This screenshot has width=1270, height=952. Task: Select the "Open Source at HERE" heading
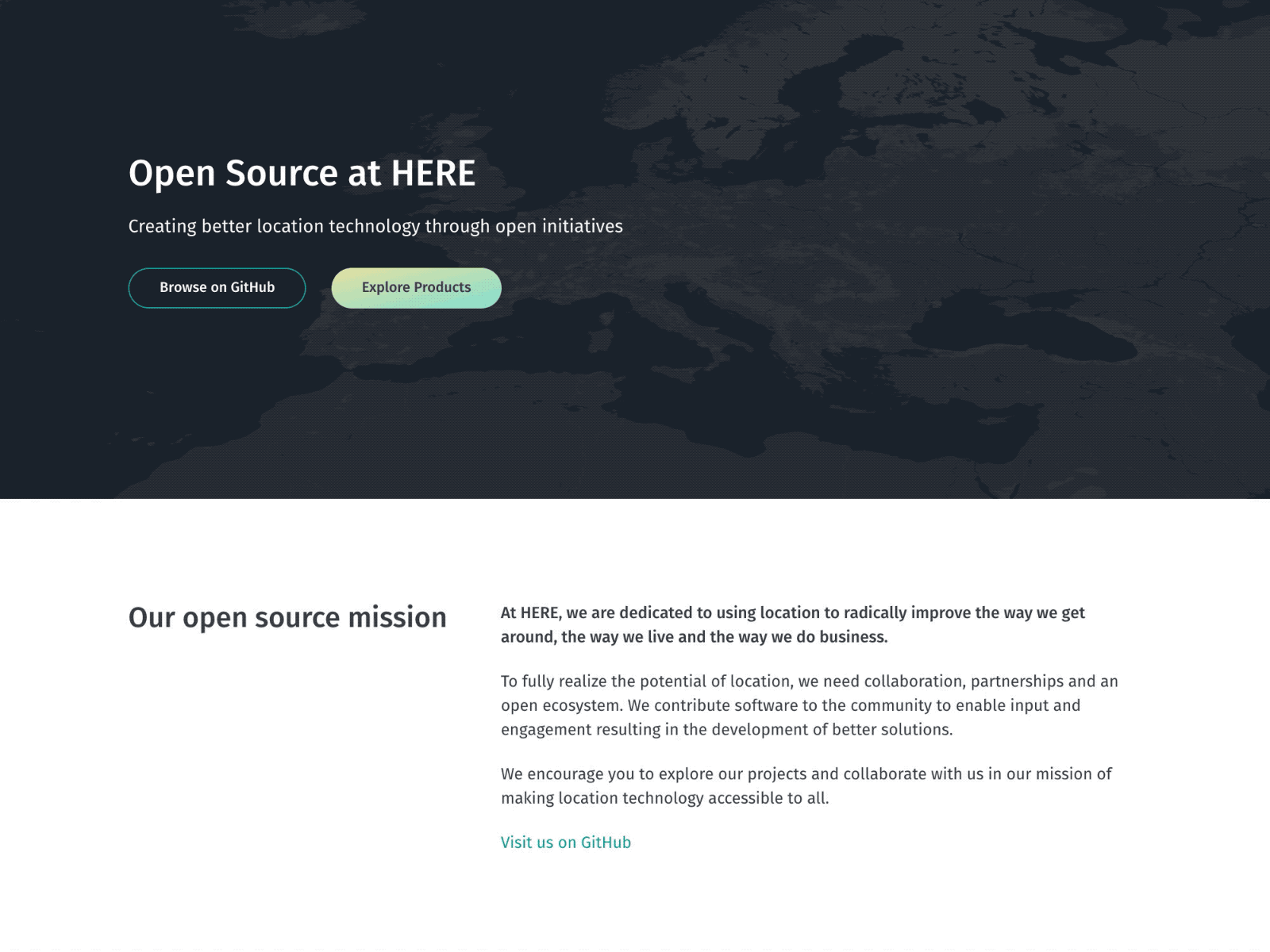coord(302,173)
